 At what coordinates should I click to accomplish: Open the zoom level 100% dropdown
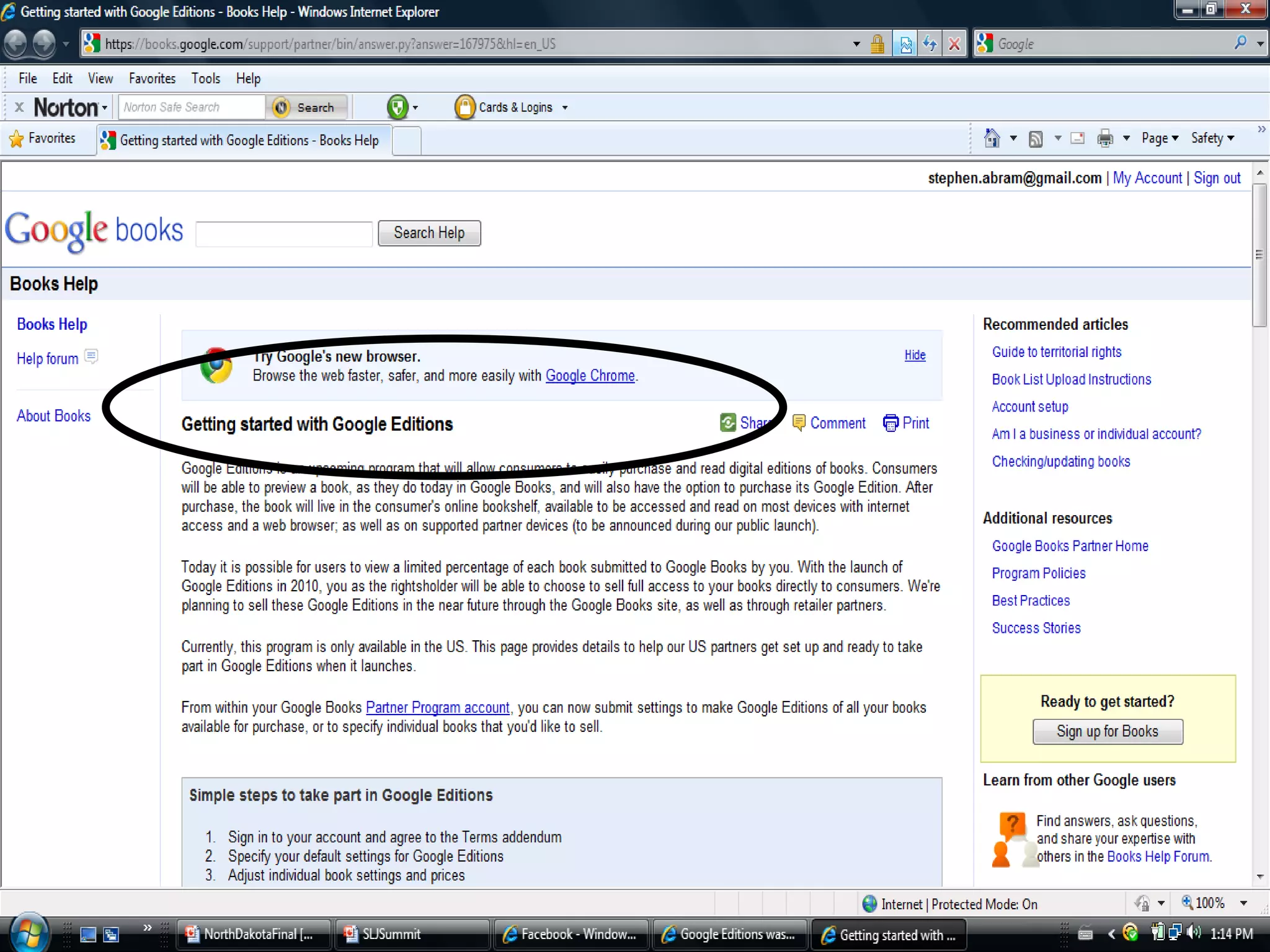click(1243, 903)
